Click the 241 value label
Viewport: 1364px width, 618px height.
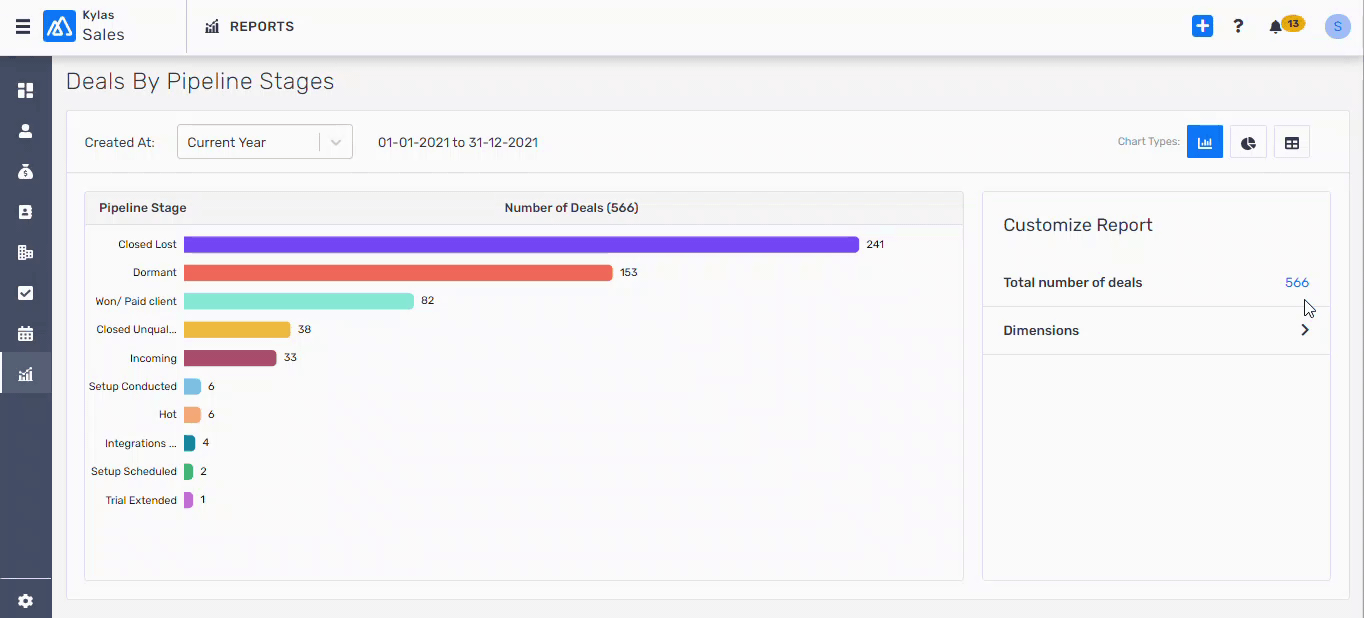875,244
